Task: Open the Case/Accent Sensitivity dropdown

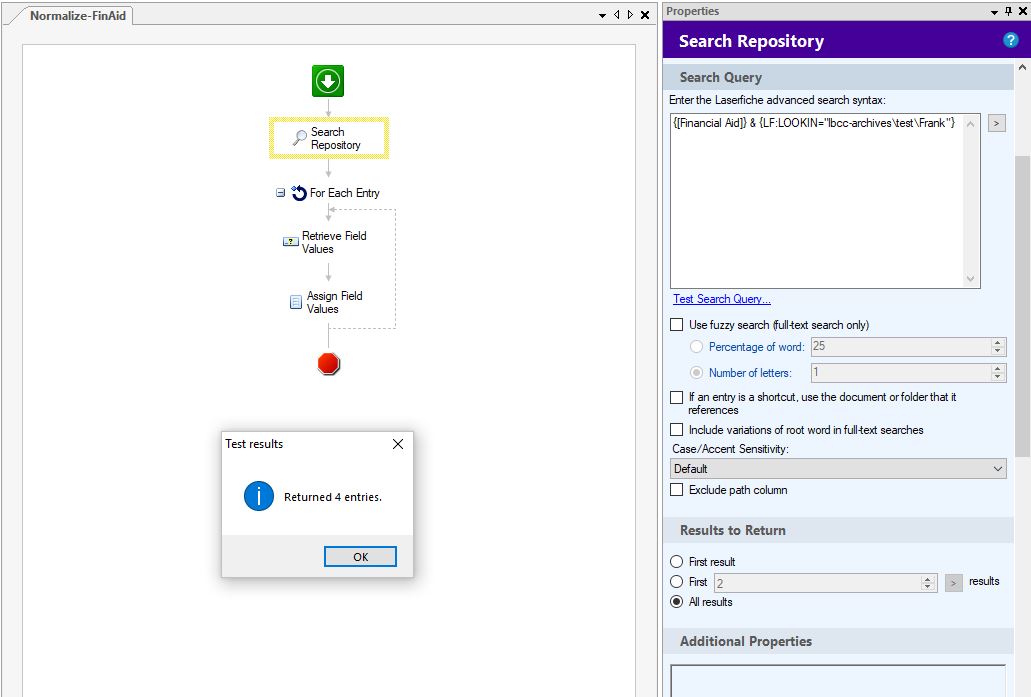Action: click(x=838, y=469)
